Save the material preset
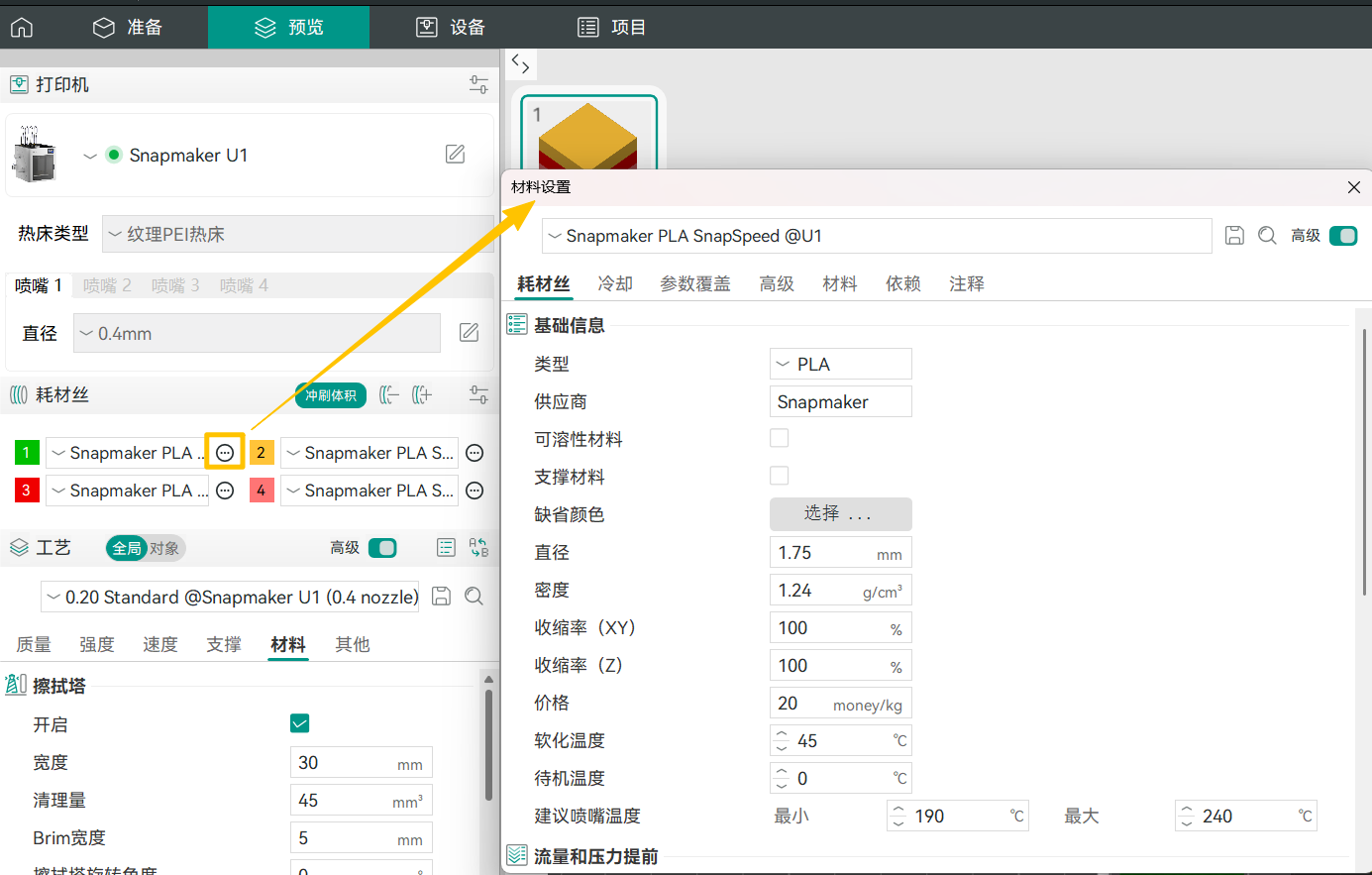 point(1234,236)
